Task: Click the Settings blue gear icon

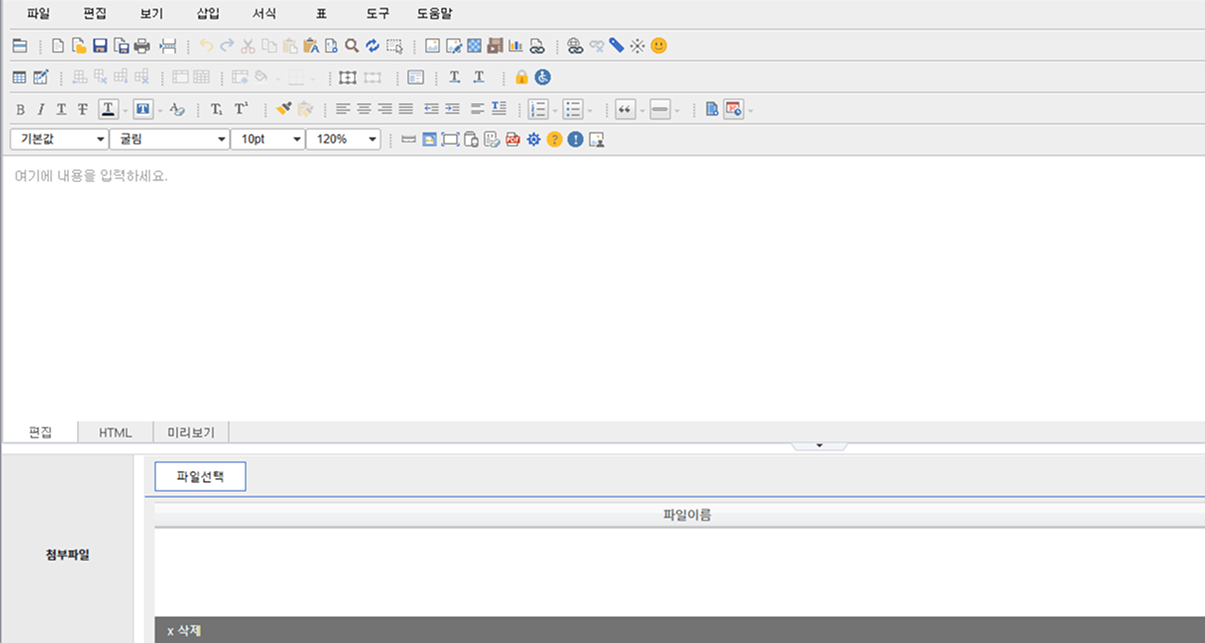Action: 534,140
